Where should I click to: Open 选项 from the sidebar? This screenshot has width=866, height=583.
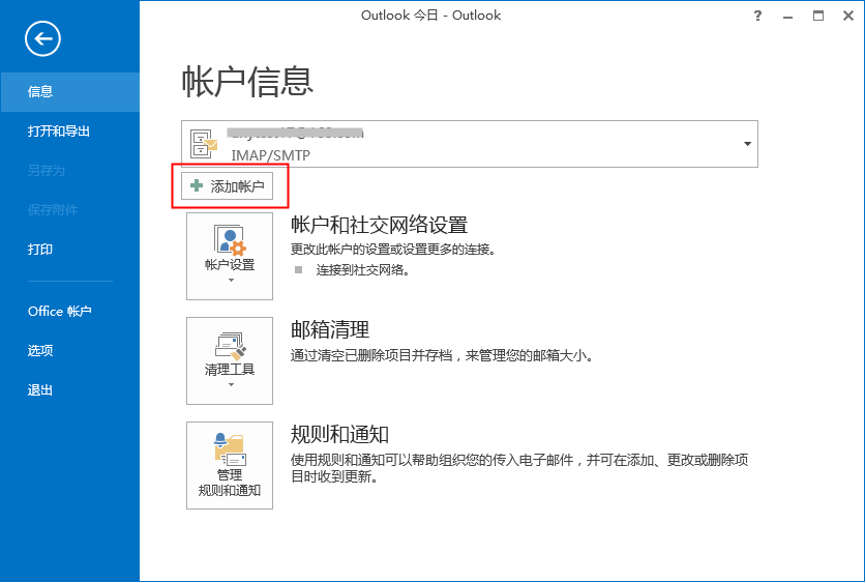(41, 351)
